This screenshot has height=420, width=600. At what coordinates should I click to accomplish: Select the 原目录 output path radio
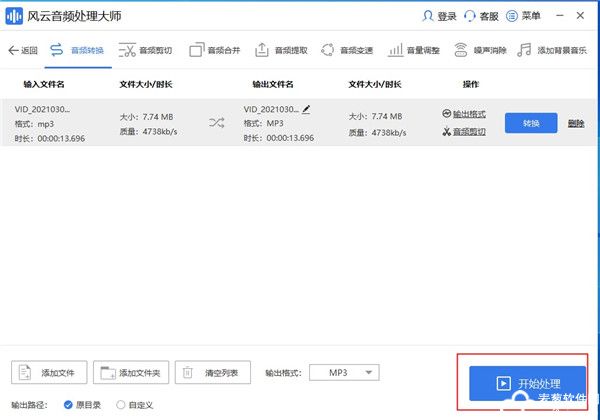click(x=68, y=405)
